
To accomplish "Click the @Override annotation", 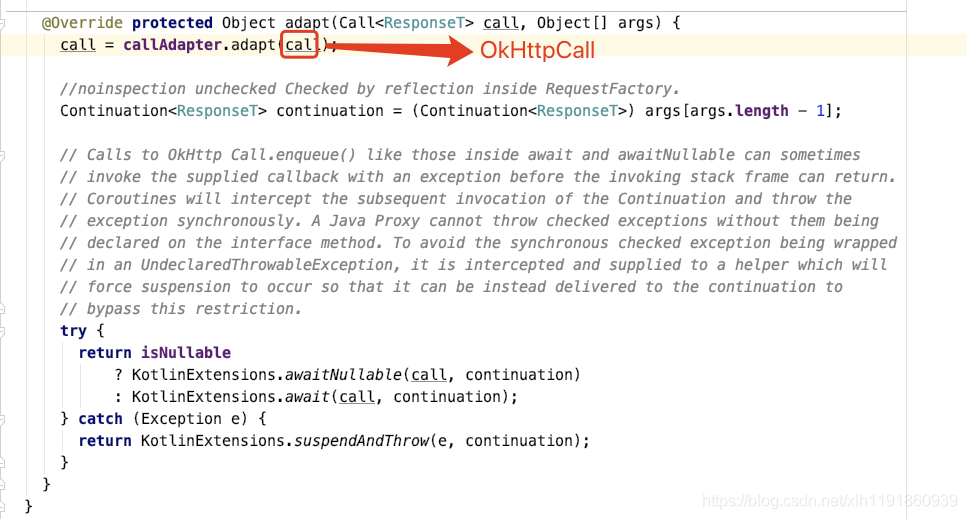I will [82, 23].
